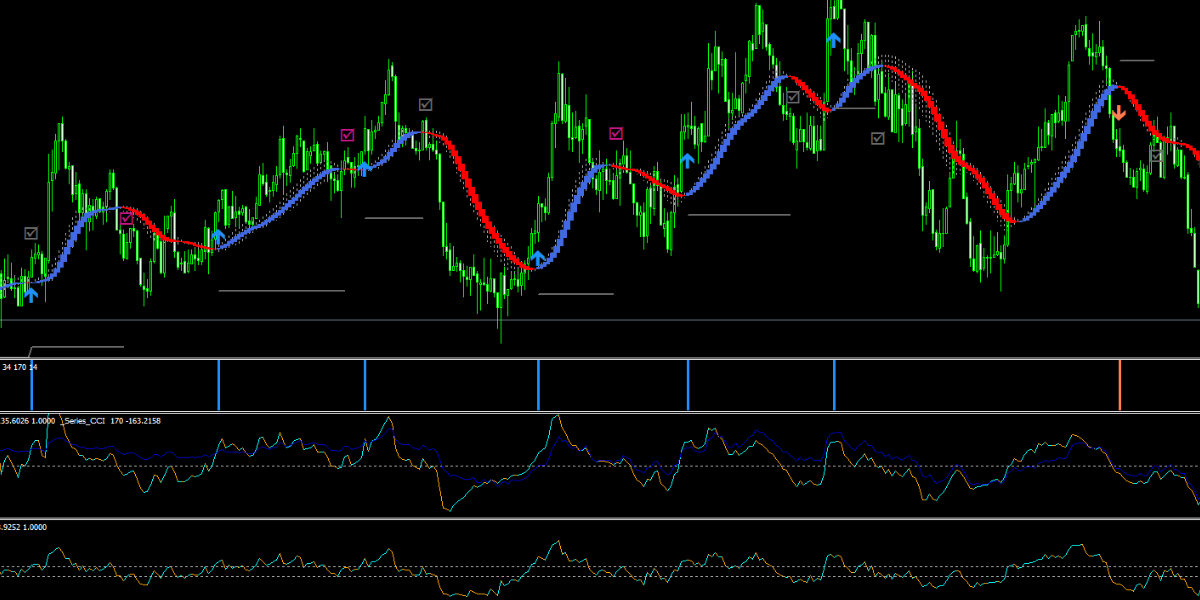Select the fourth blue vertical signal line

(x=538, y=385)
